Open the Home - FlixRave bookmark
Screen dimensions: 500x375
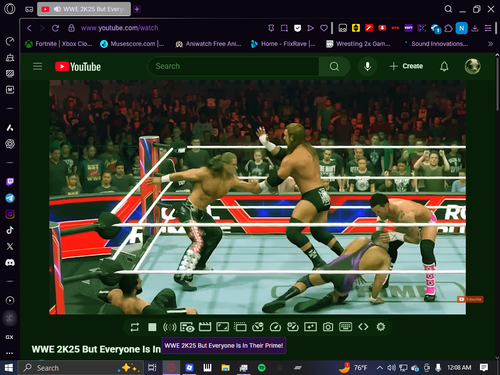click(283, 44)
